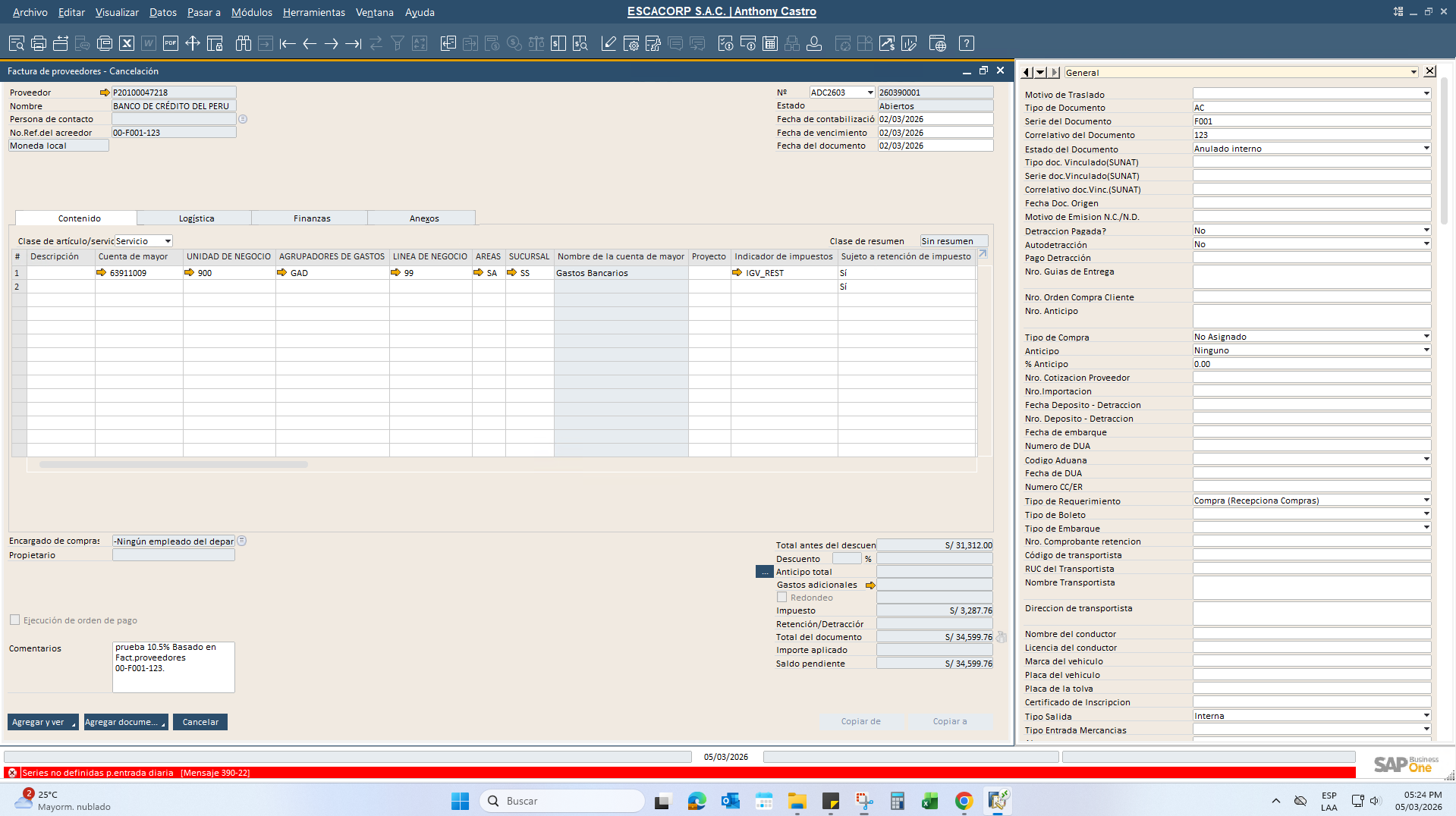1456x816 pixels.
Task: Expand the Tipo de Compra dropdown
Action: [x=1426, y=337]
